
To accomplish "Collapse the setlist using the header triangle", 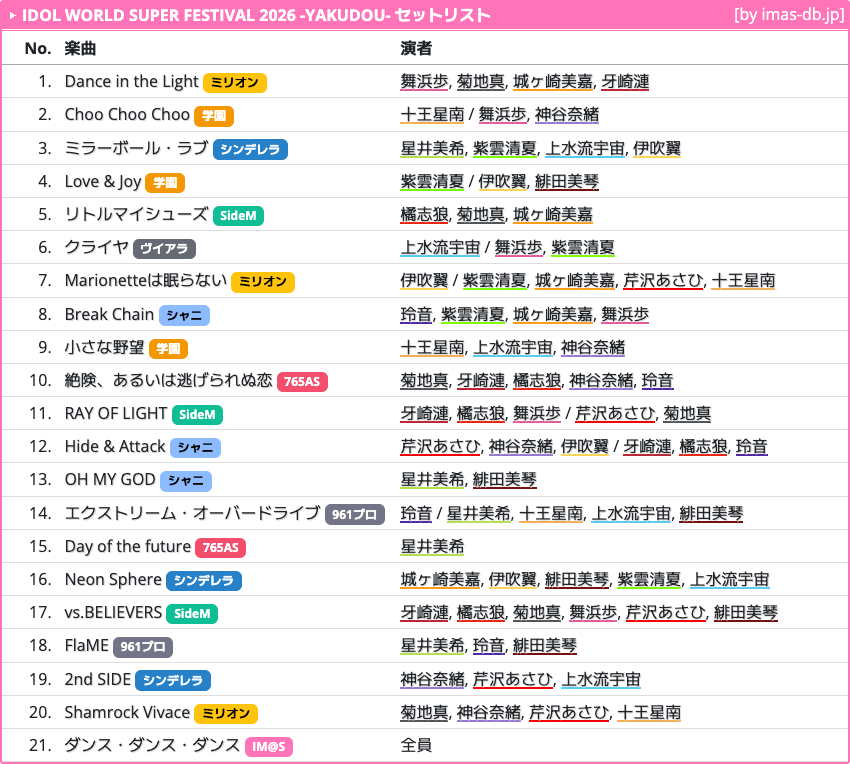I will click(12, 16).
